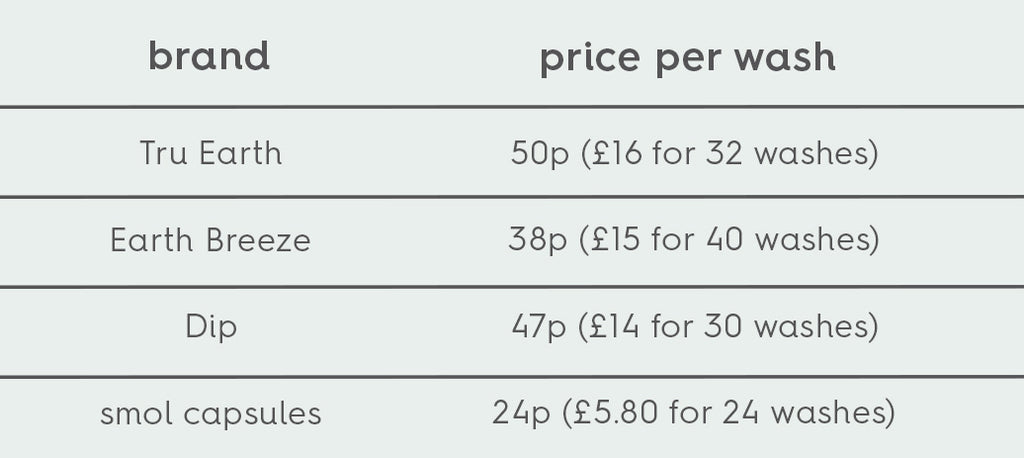
Task: Click the divider line under Tru Earth row
Action: click(x=512, y=197)
